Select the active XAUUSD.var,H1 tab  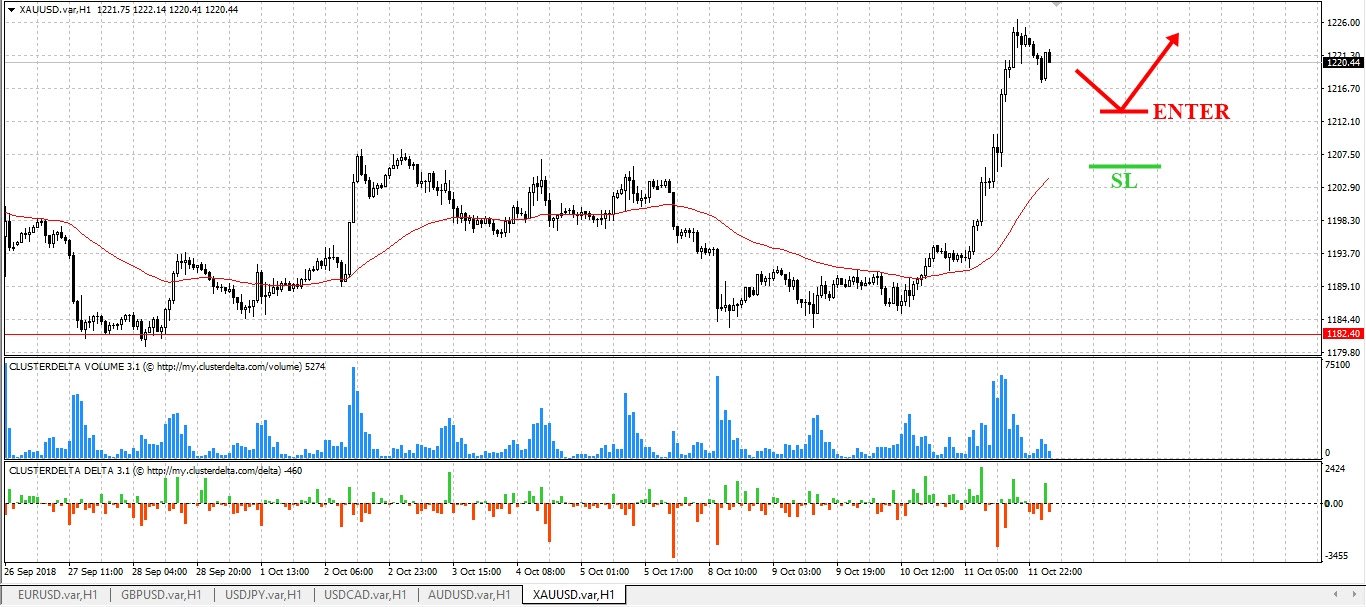[x=573, y=595]
